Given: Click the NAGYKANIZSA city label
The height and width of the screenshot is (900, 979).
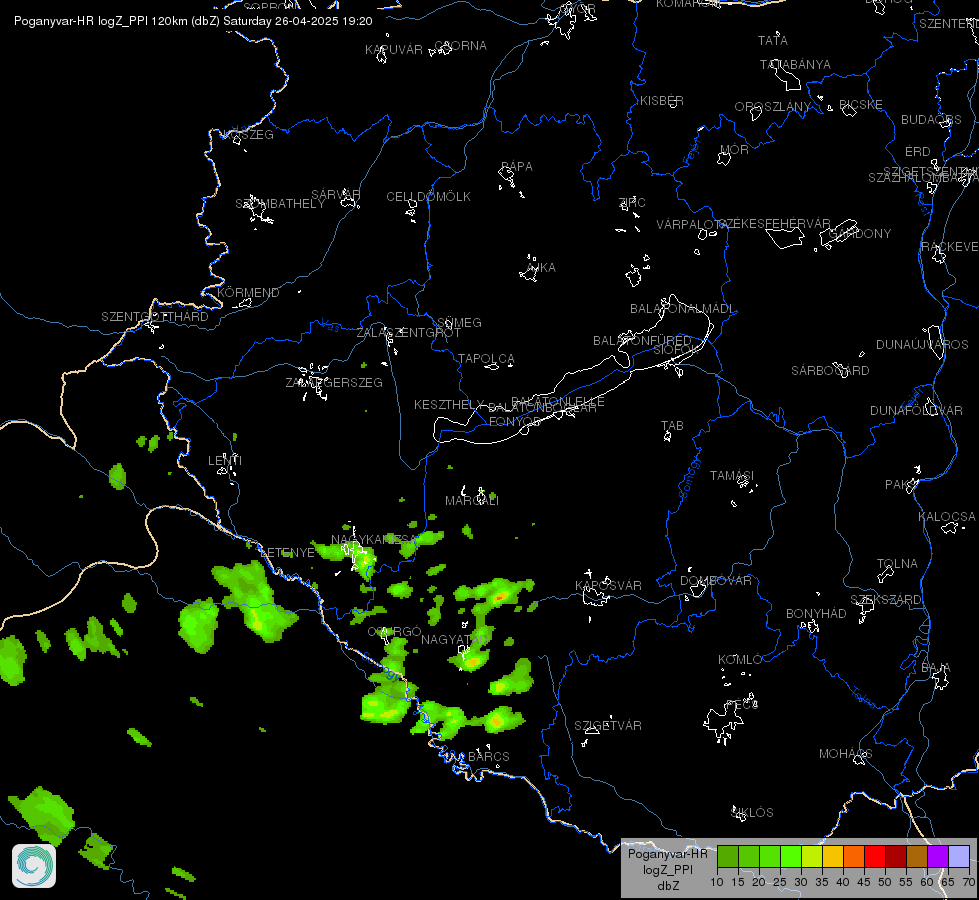Looking at the screenshot, I should [371, 540].
